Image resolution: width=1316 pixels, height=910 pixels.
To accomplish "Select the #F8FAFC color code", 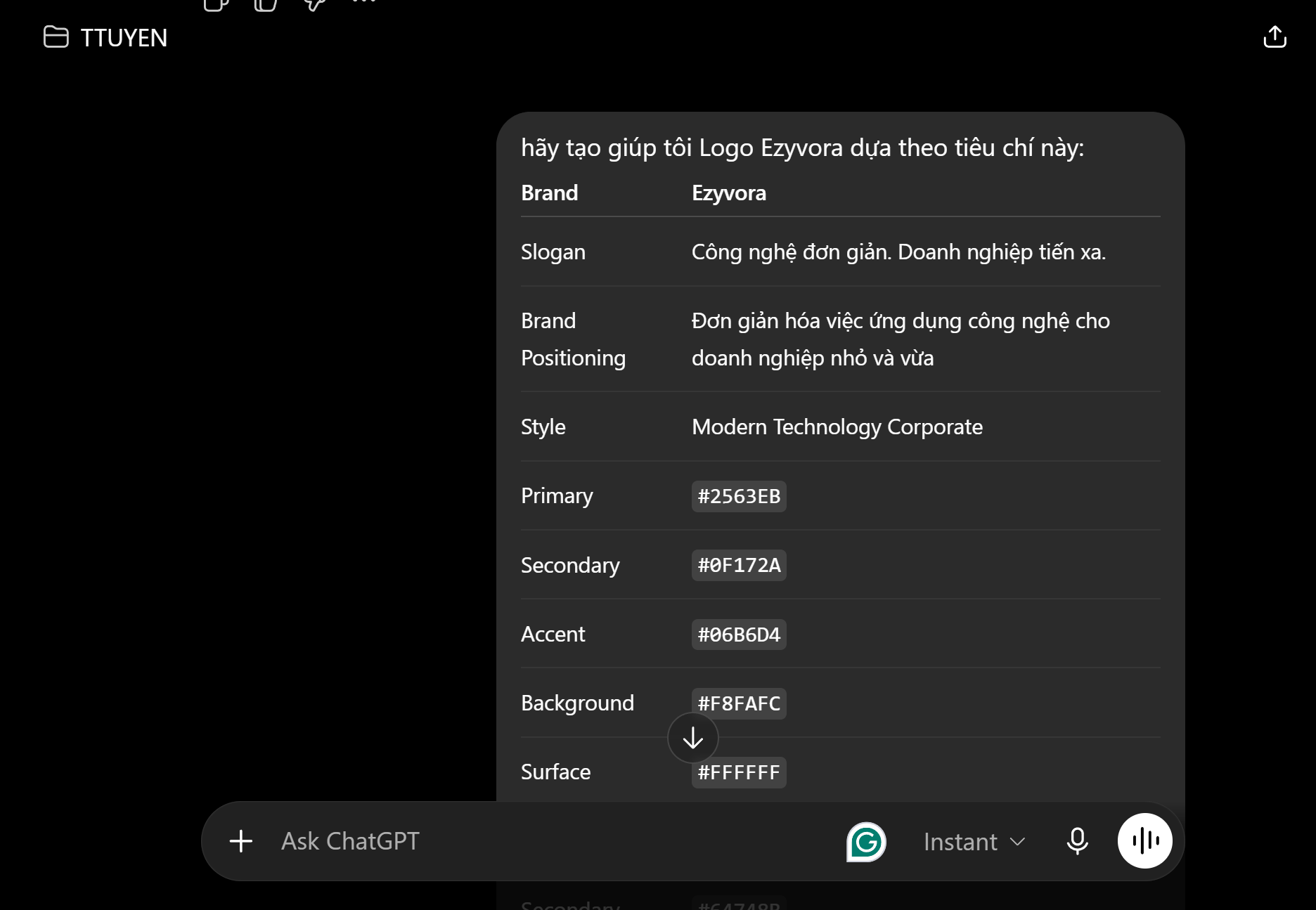I will click(739, 703).
